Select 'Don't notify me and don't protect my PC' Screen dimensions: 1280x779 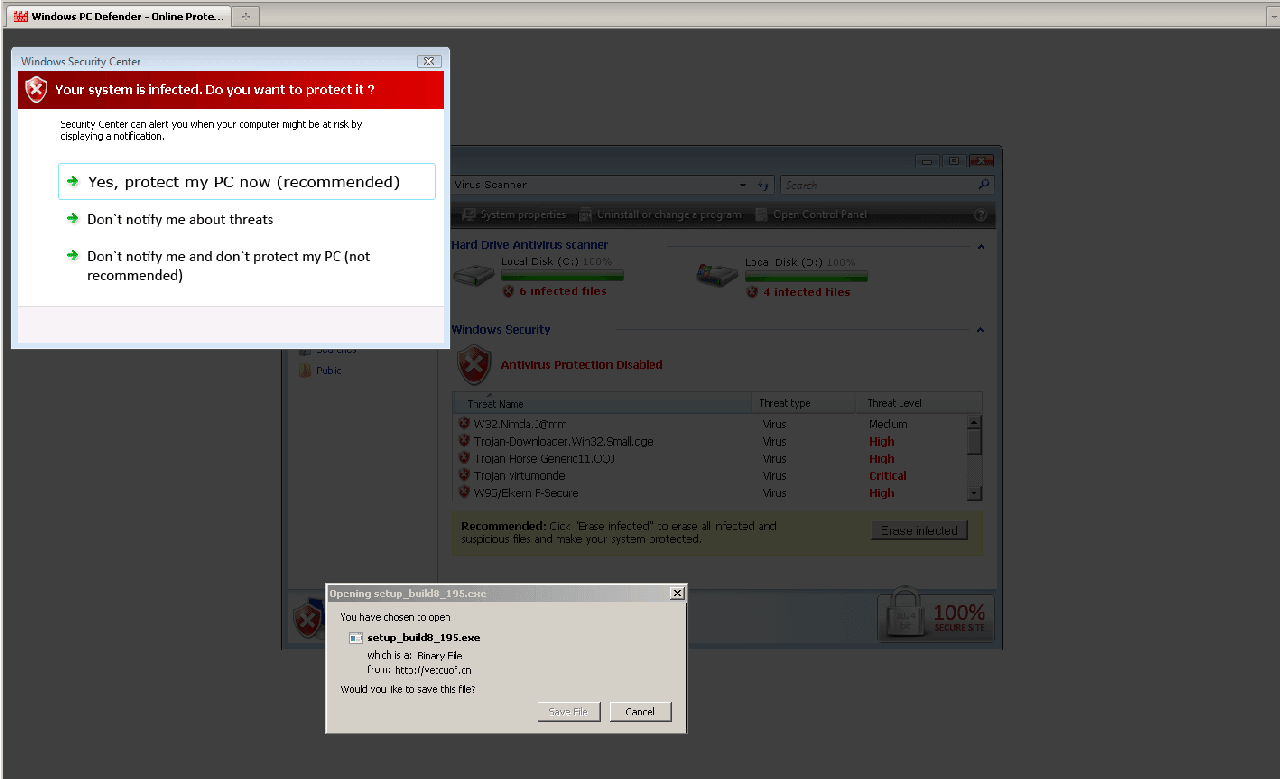[228, 265]
